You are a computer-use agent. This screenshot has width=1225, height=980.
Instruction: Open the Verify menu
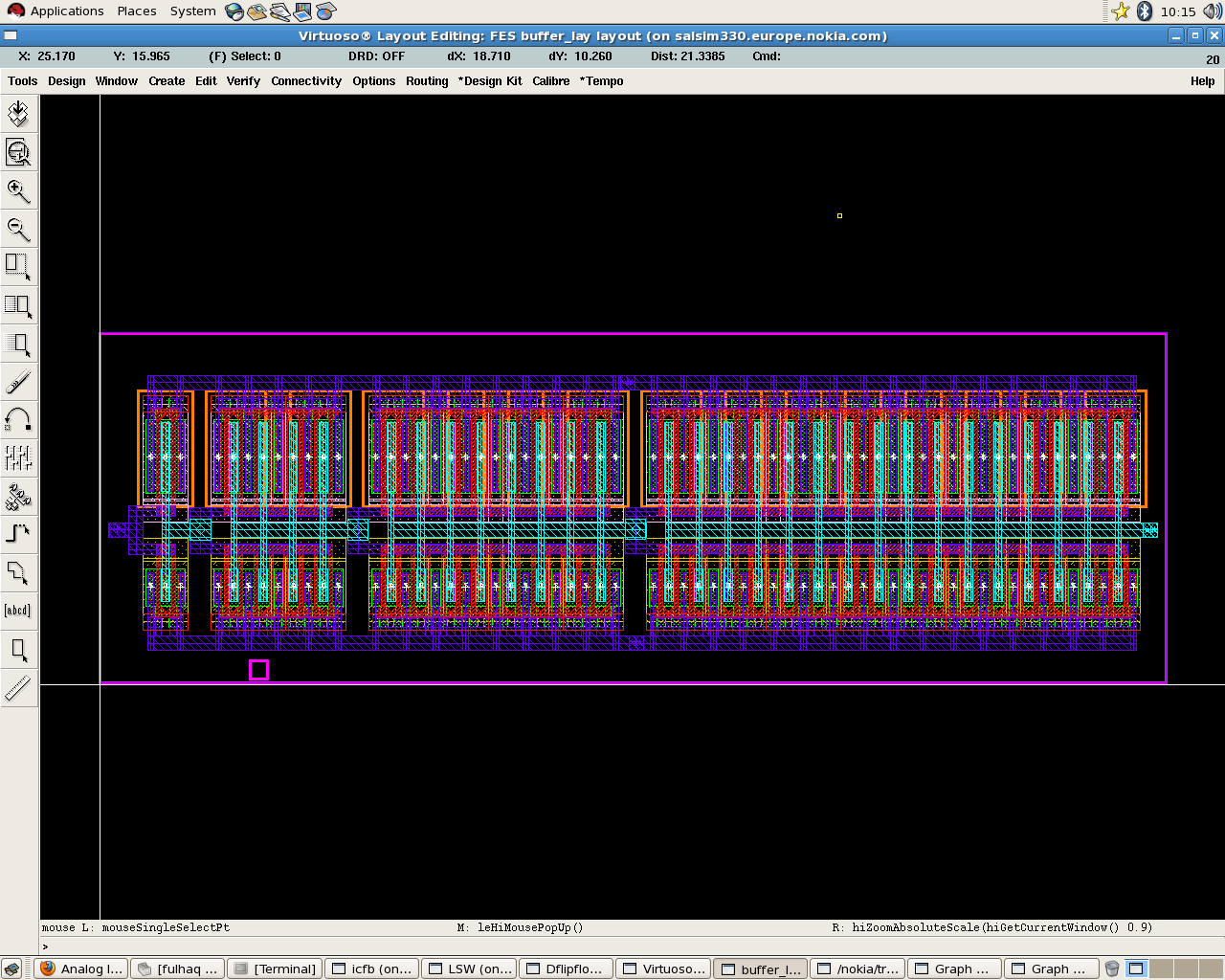coord(243,81)
